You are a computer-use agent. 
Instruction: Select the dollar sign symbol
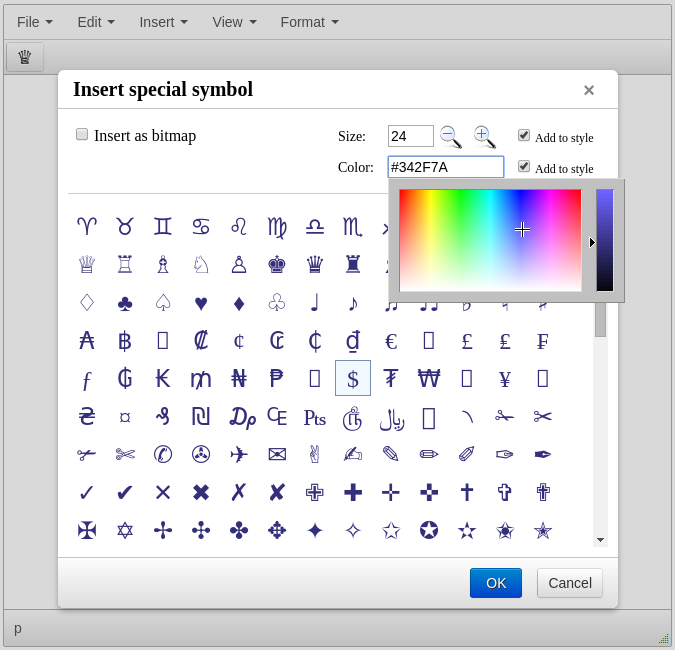pos(353,378)
